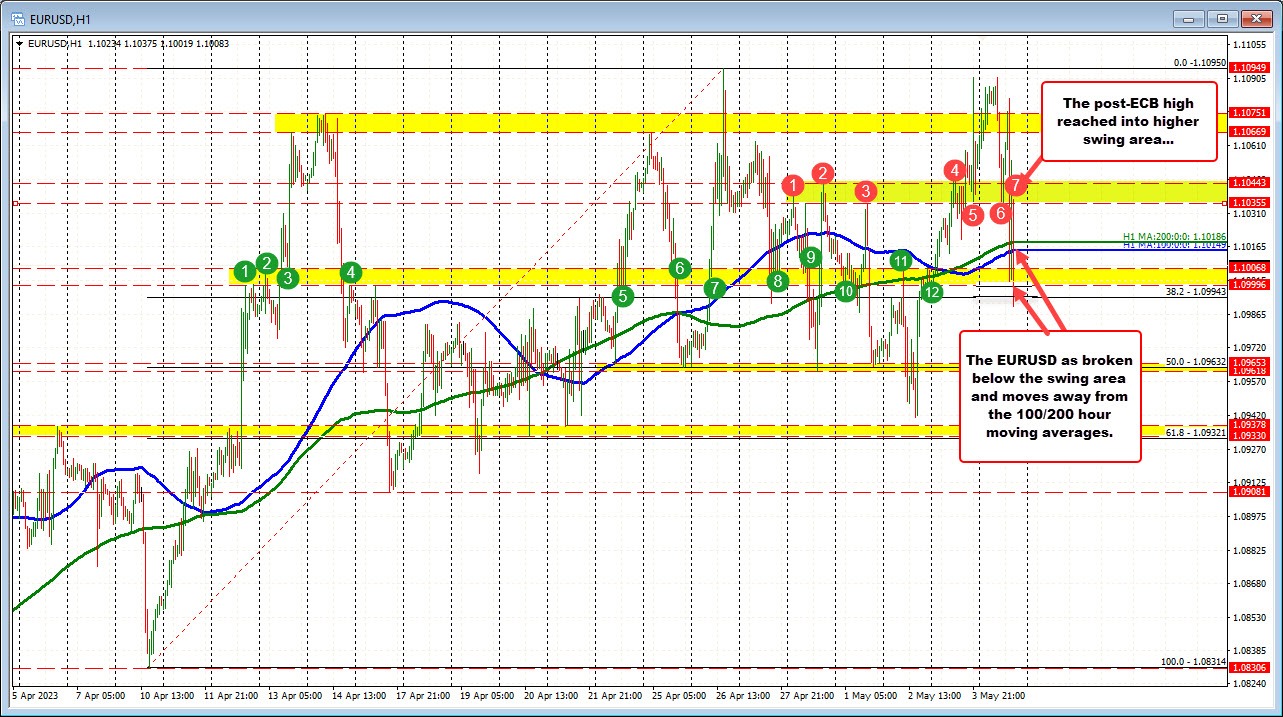1283x717 pixels.
Task: Open the chart window icon menu
Action: click(20, 18)
